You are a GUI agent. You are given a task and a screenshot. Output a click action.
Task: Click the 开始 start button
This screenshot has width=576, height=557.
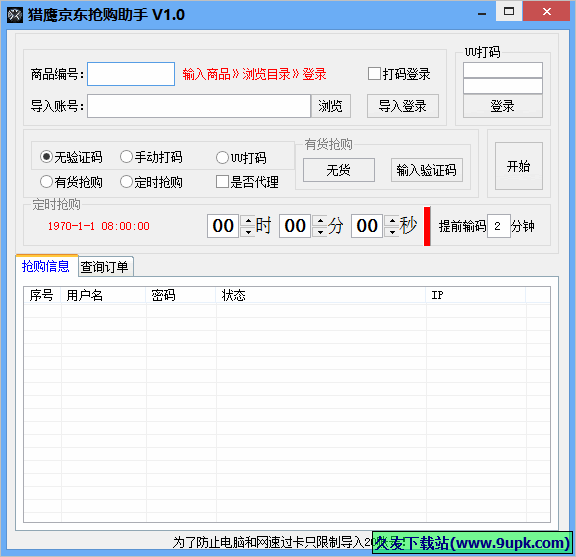pyautogui.click(x=518, y=166)
